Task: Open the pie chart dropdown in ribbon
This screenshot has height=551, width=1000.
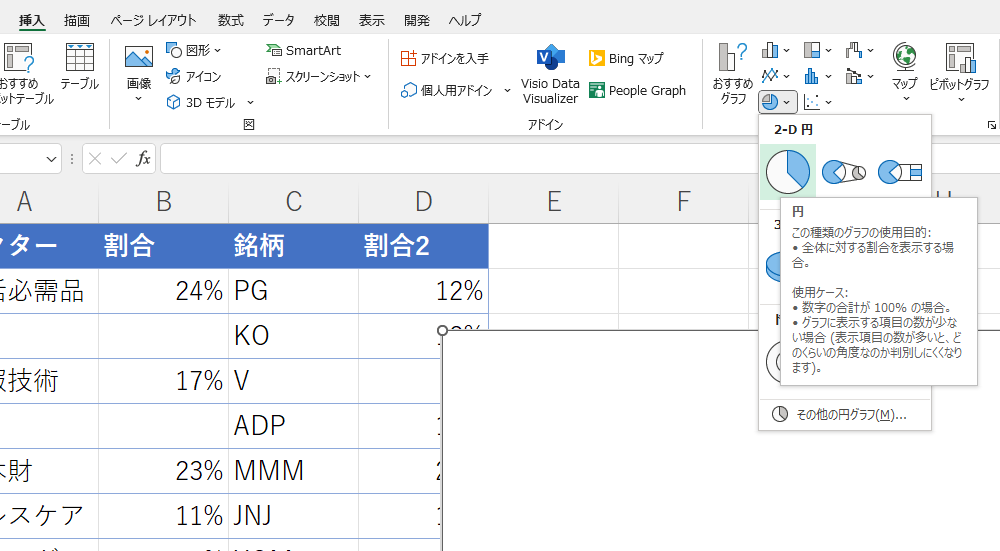Action: coord(777,101)
